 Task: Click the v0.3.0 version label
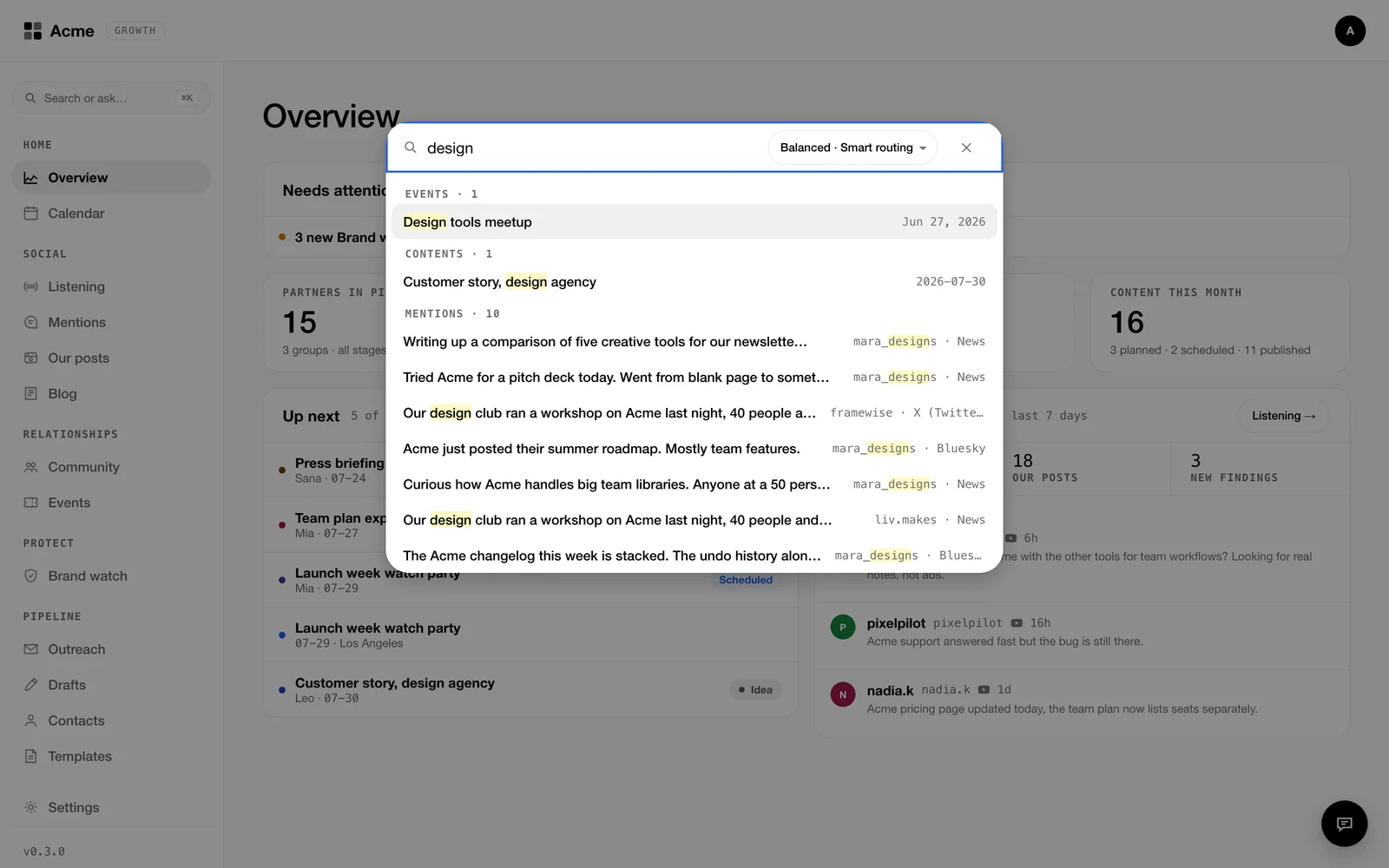pyautogui.click(x=44, y=852)
